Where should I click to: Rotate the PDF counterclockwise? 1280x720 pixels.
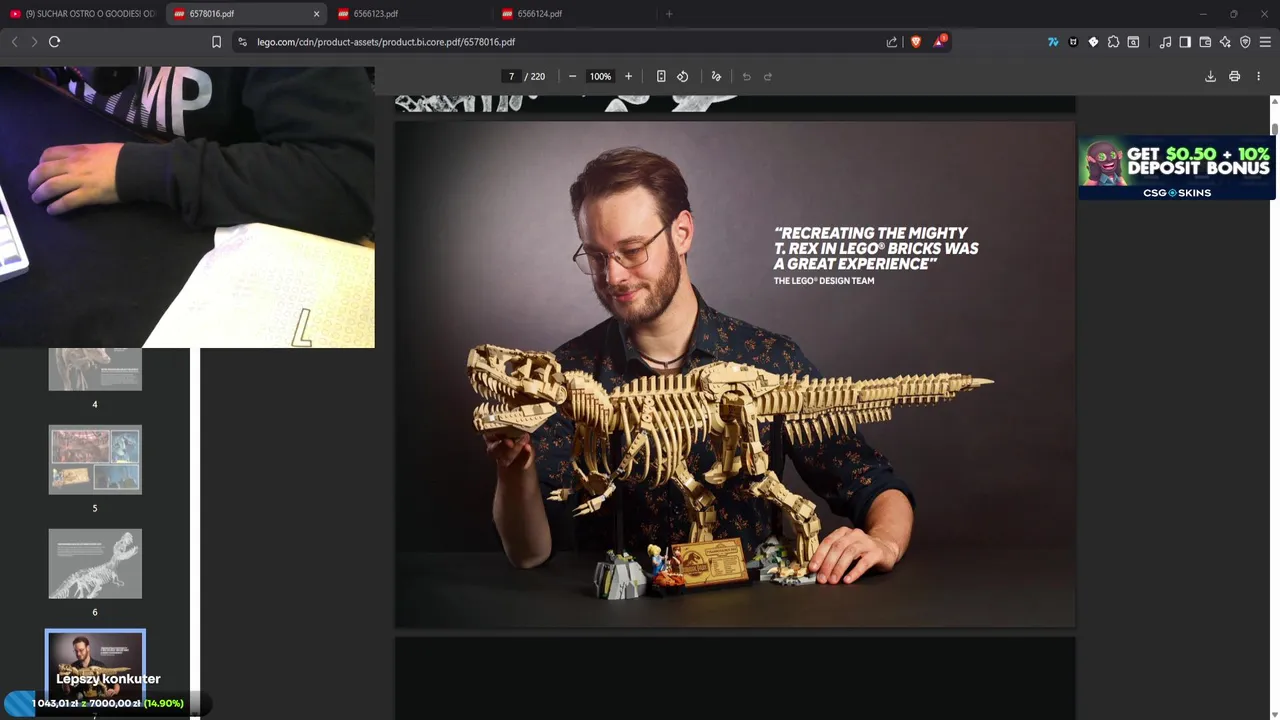[x=683, y=77]
